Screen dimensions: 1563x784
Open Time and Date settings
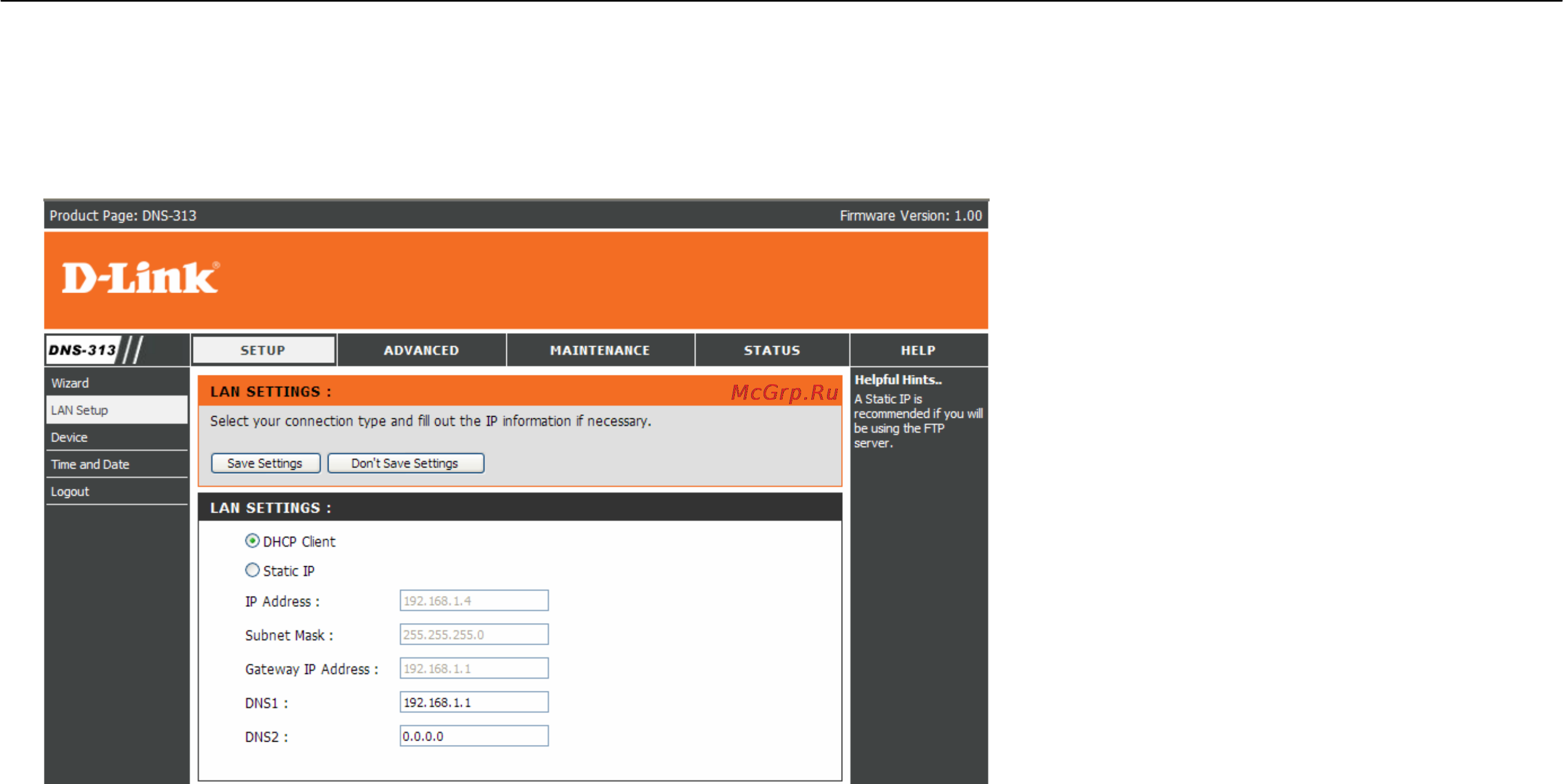[117, 465]
